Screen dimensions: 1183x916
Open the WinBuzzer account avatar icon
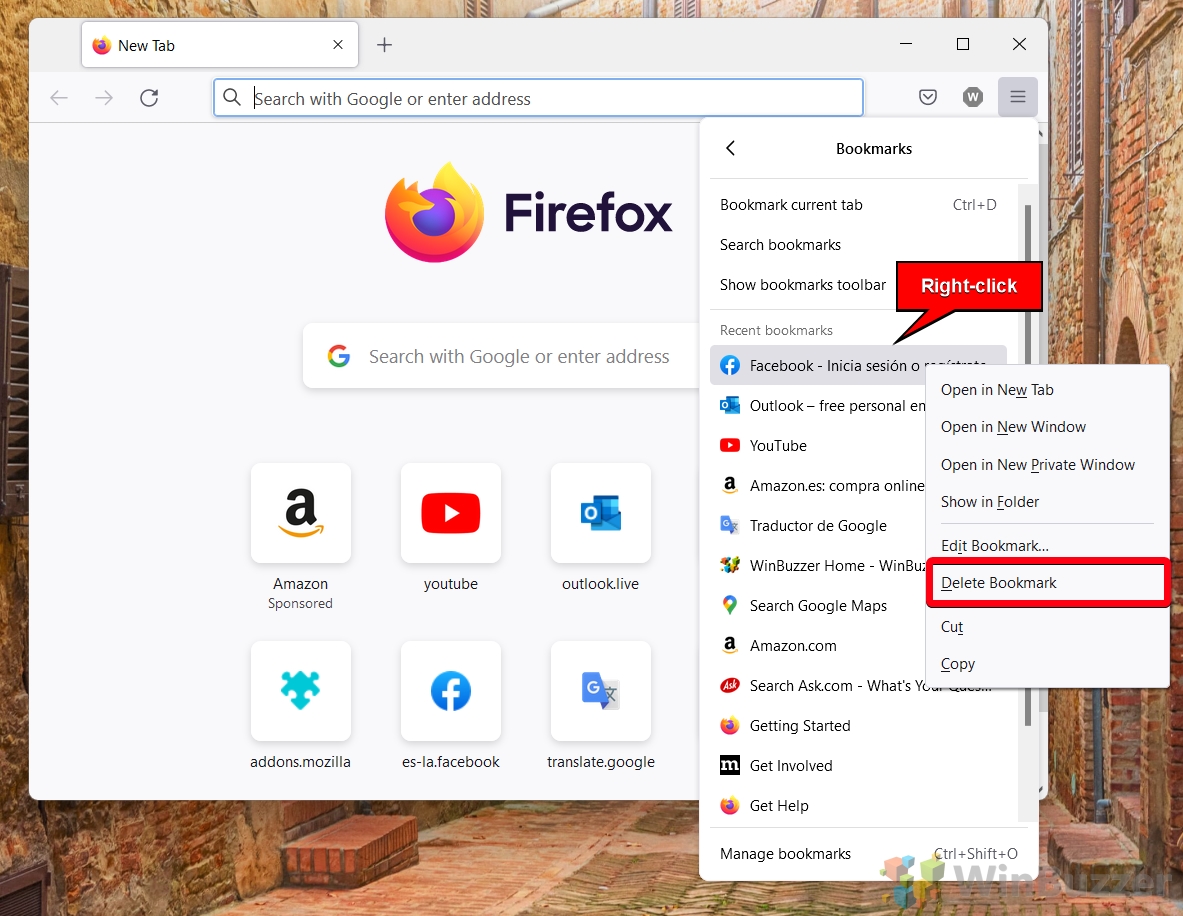pyautogui.click(x=973, y=97)
